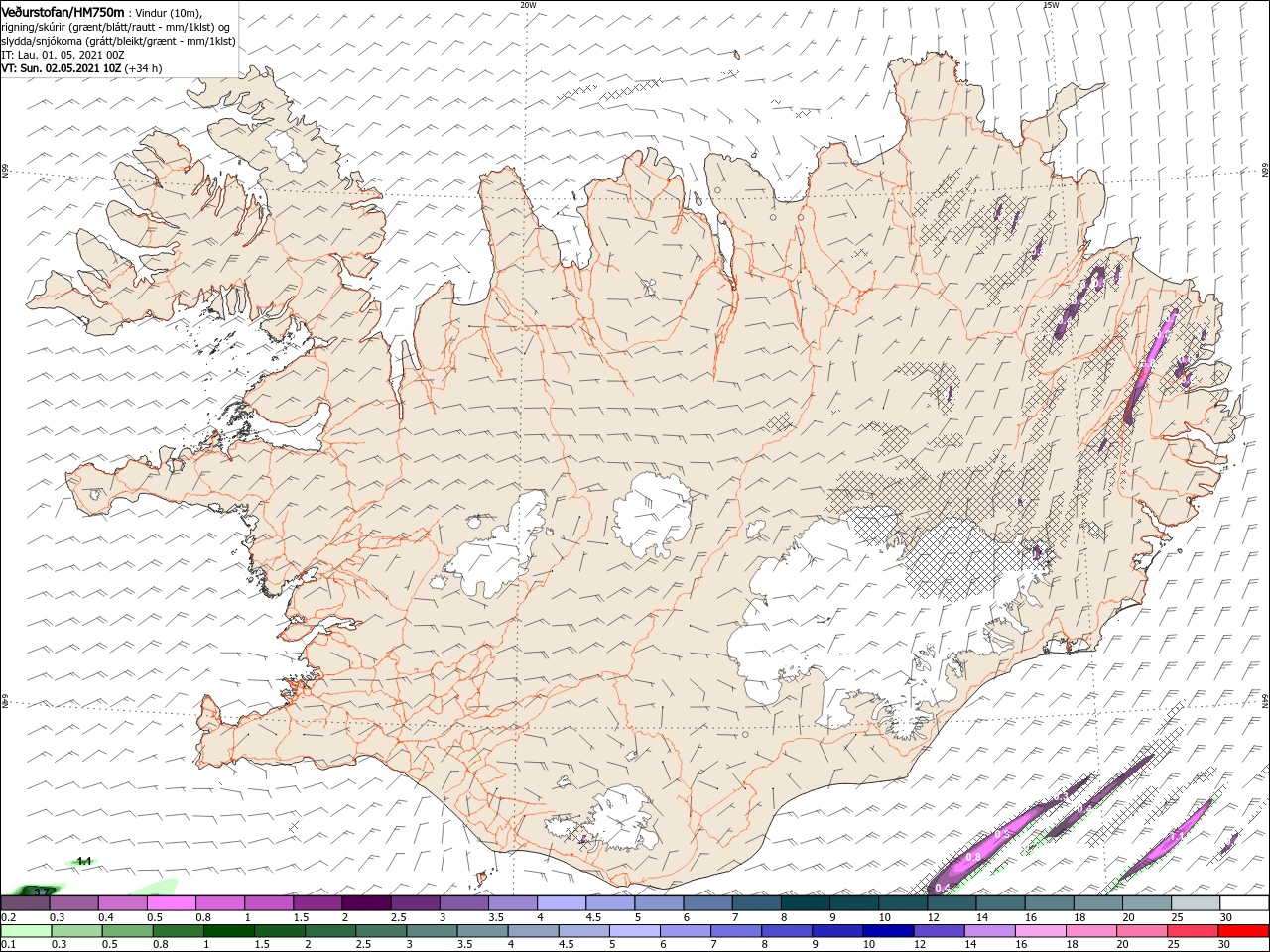
Task: Pick lower legend swatch between 2.5 and 3
Action: point(380,931)
